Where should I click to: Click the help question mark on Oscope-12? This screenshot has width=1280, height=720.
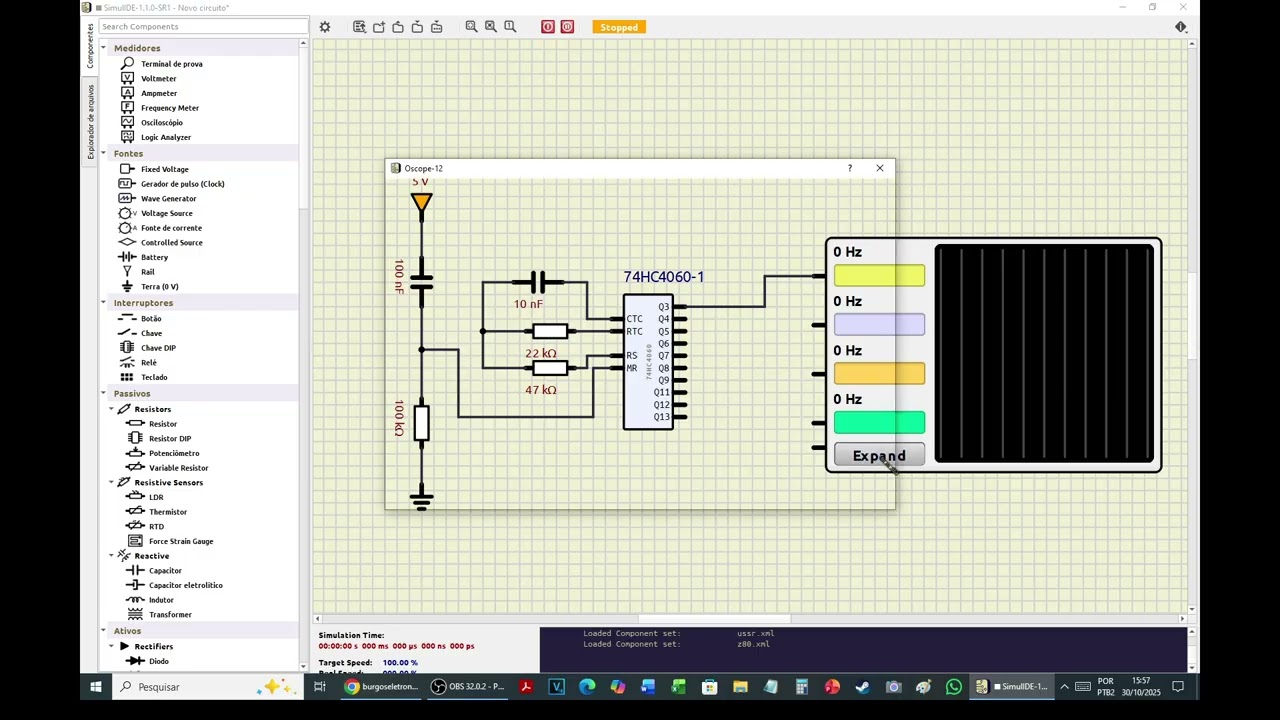point(850,168)
